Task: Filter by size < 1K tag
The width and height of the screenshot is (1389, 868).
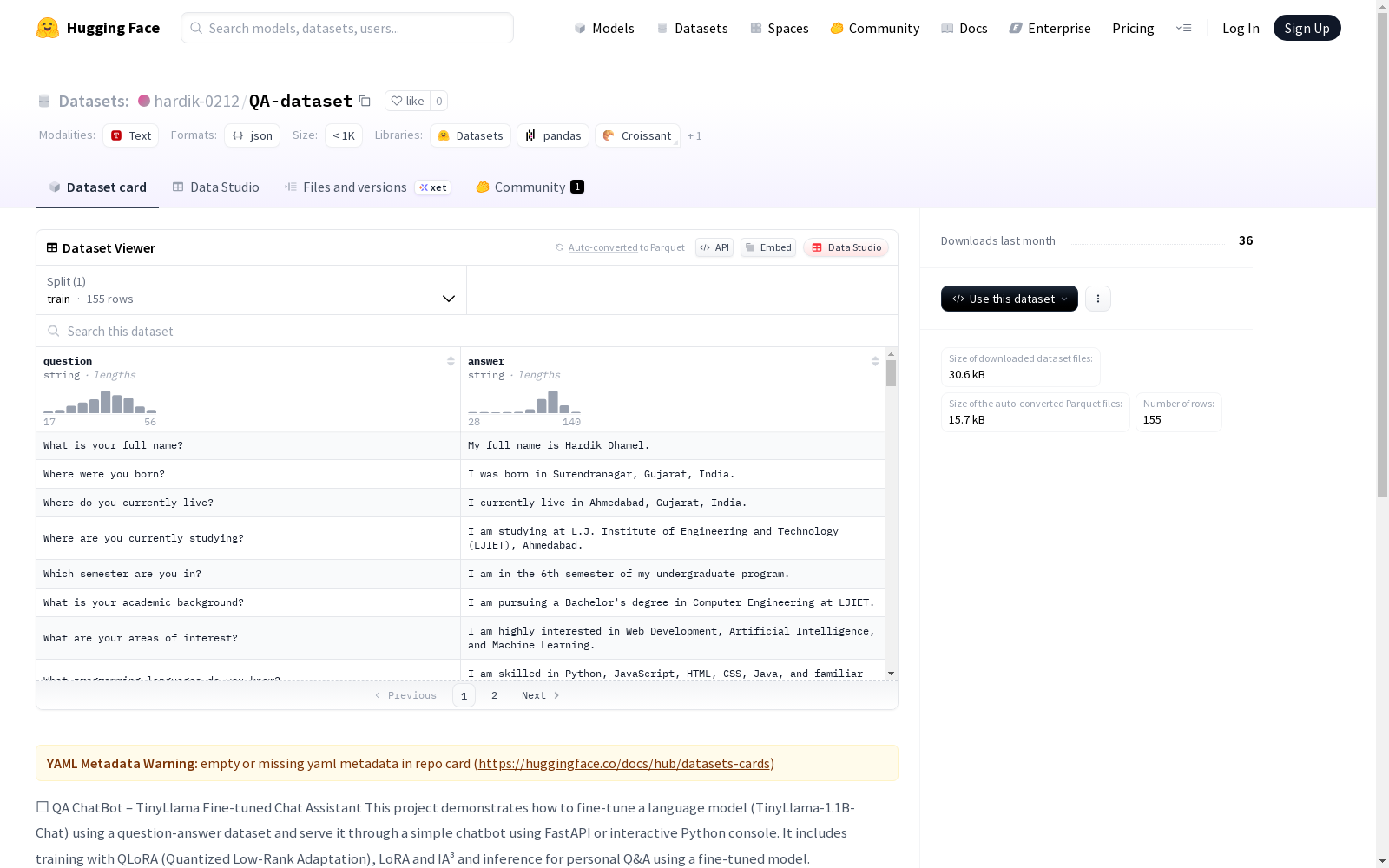Action: click(x=344, y=135)
